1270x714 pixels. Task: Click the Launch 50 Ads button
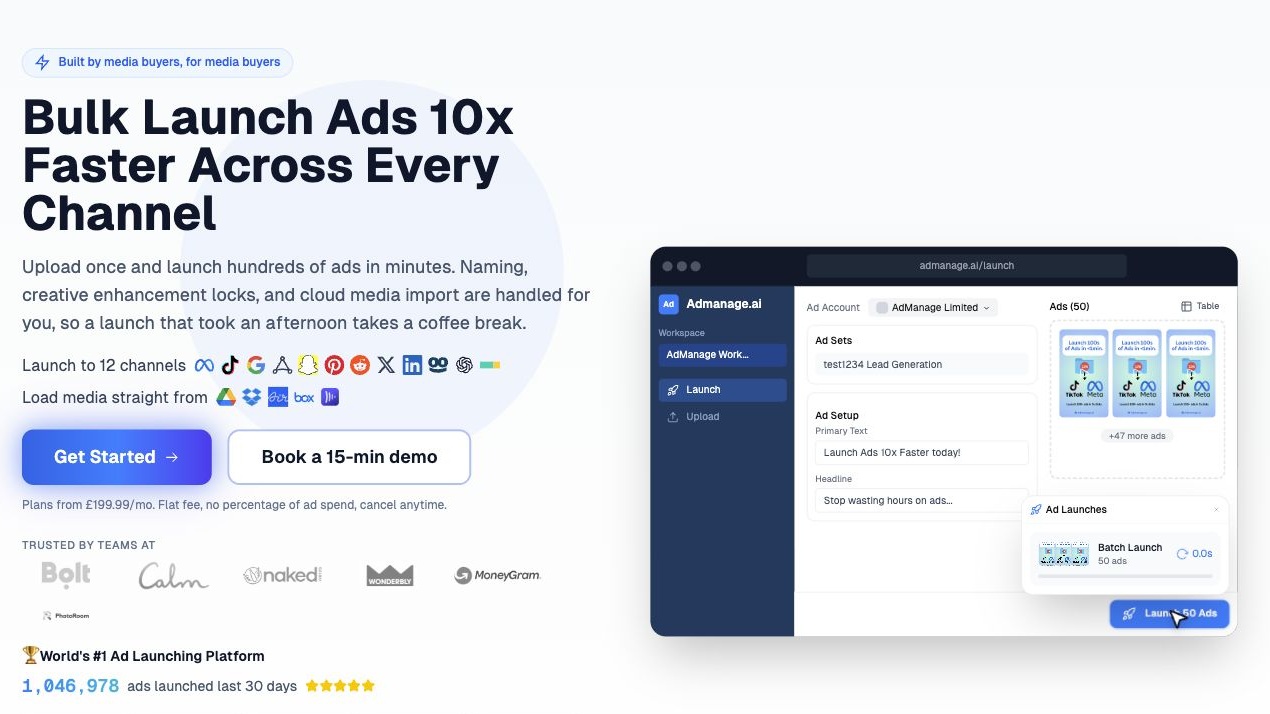pyautogui.click(x=1169, y=613)
